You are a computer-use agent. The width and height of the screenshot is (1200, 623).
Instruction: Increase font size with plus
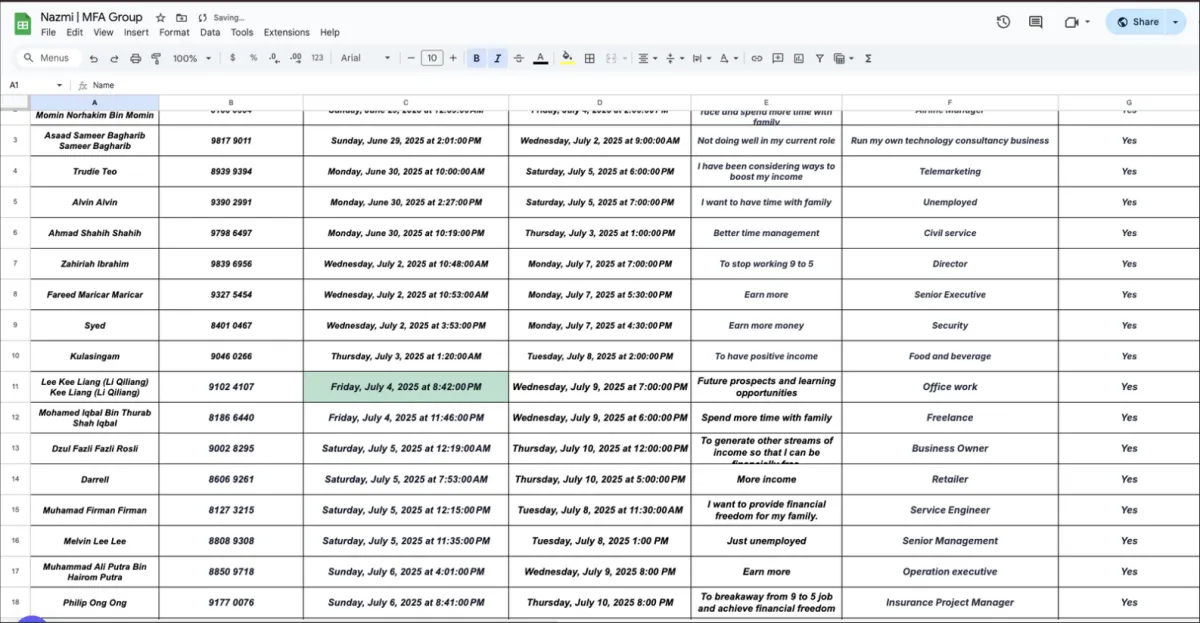tap(453, 58)
